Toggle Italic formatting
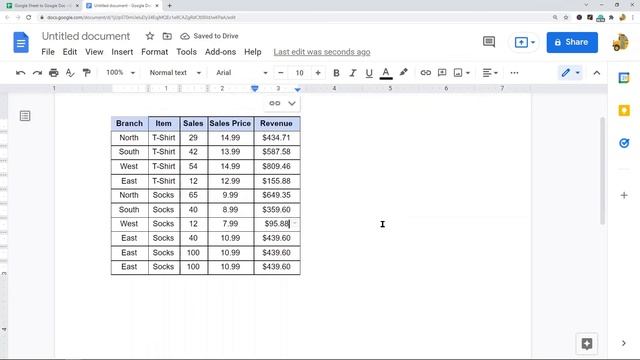The width and height of the screenshot is (640, 360). click(x=353, y=73)
